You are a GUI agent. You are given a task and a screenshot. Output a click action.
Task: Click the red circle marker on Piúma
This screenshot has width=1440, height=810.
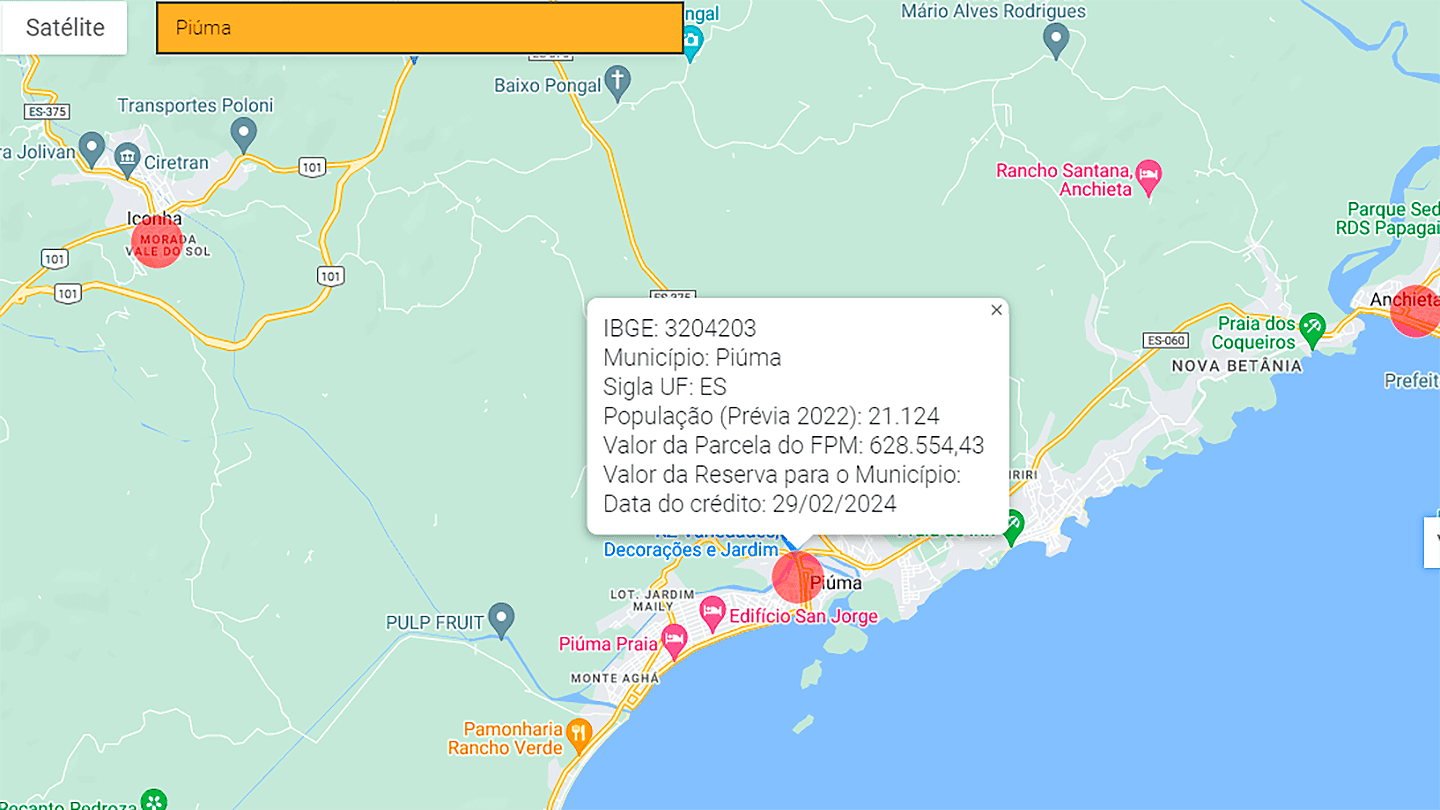pyautogui.click(x=798, y=577)
